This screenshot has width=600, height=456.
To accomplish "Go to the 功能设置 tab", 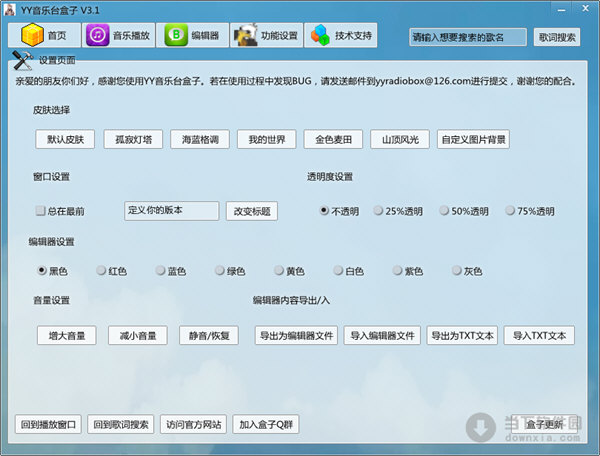I will point(266,35).
